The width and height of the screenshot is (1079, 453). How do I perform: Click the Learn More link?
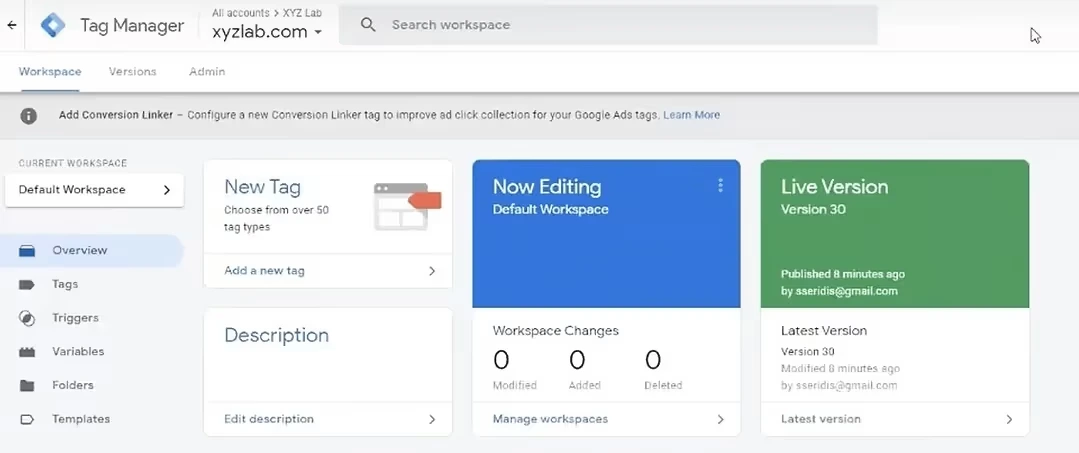tap(692, 115)
